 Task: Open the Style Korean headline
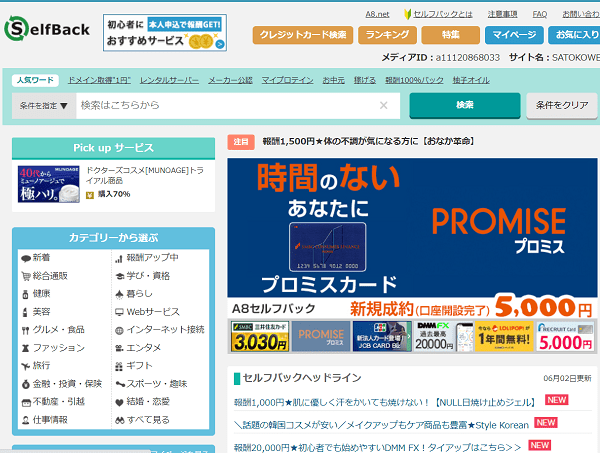[382, 425]
